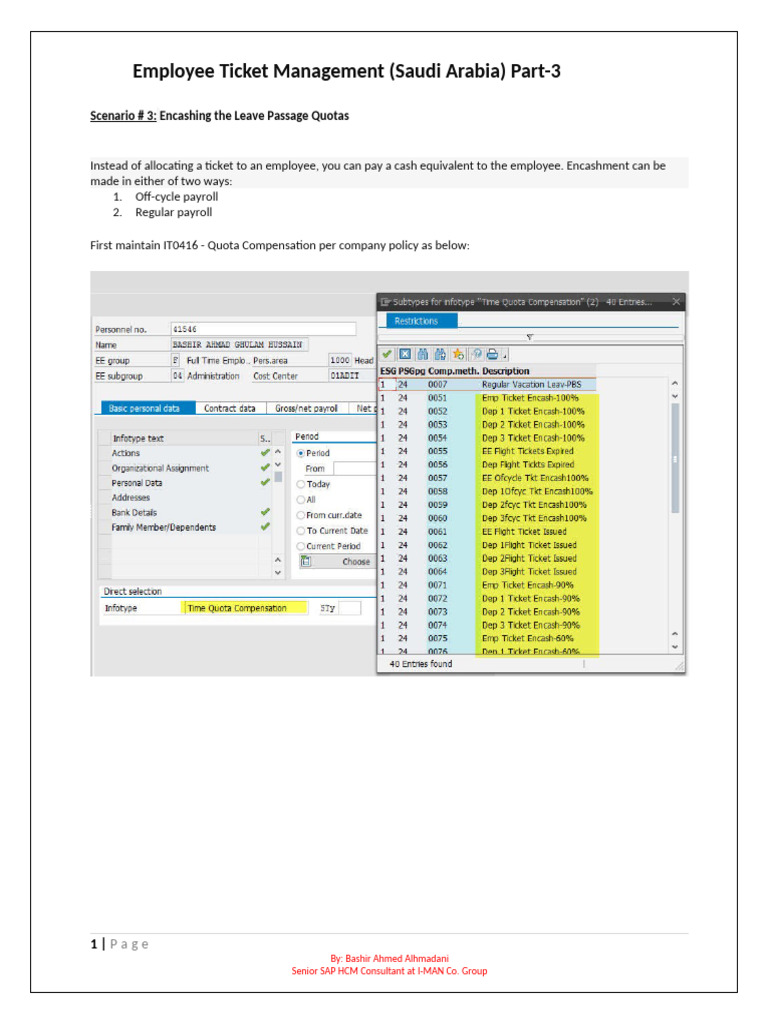Select the Today radio button

click(301, 485)
